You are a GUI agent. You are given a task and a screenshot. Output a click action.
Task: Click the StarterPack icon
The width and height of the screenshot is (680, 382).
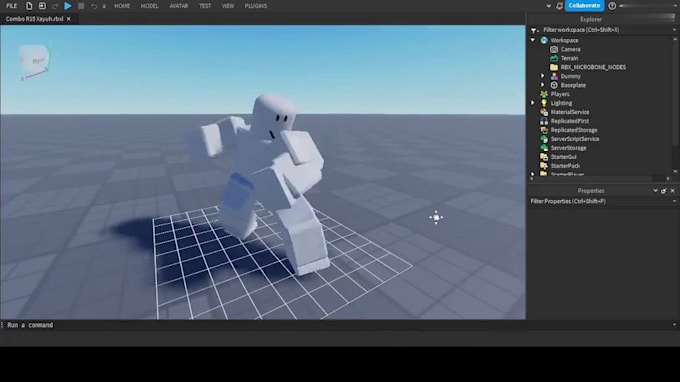(544, 166)
